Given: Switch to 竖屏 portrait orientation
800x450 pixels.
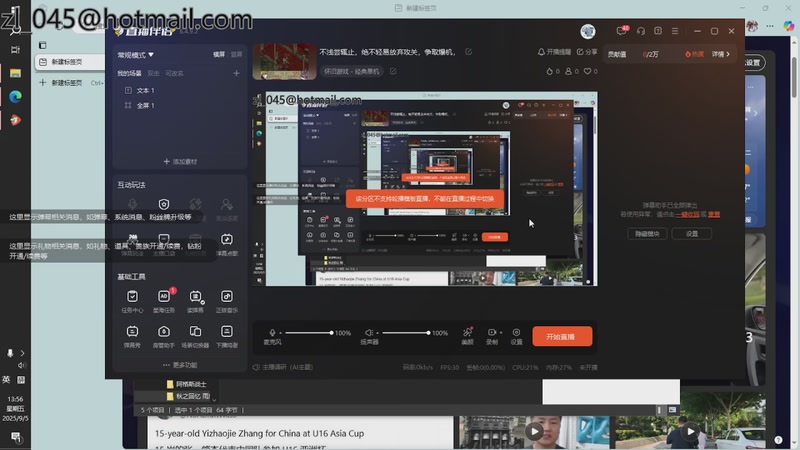Looking at the screenshot, I should pos(236,54).
